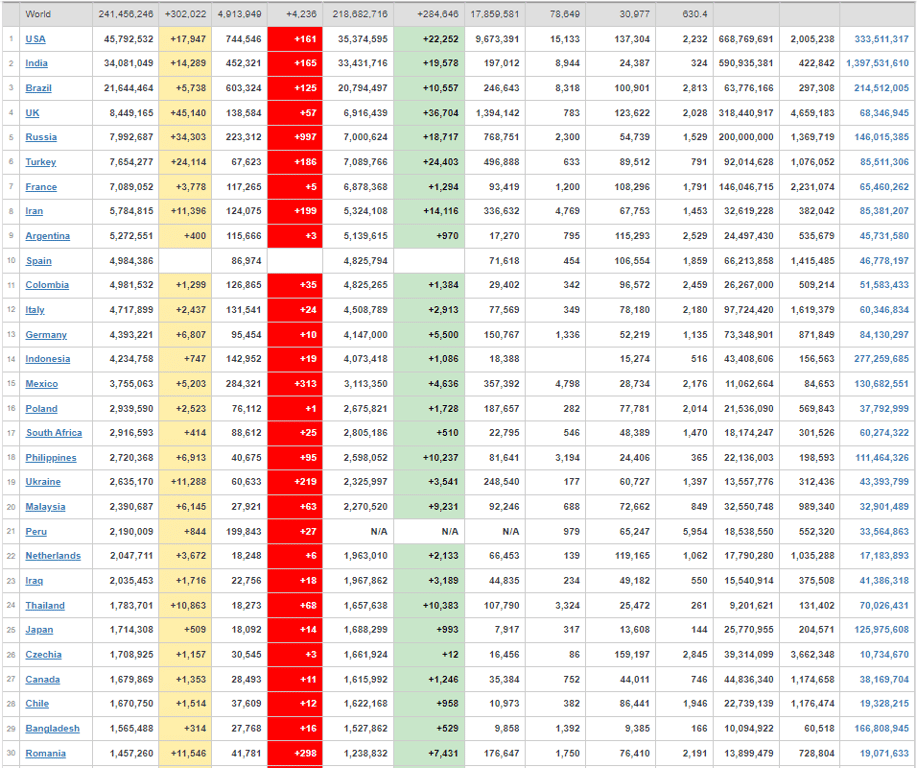The image size is (917, 768).
Task: Select Thailand new cases cell +10,863
Action: coord(185,606)
